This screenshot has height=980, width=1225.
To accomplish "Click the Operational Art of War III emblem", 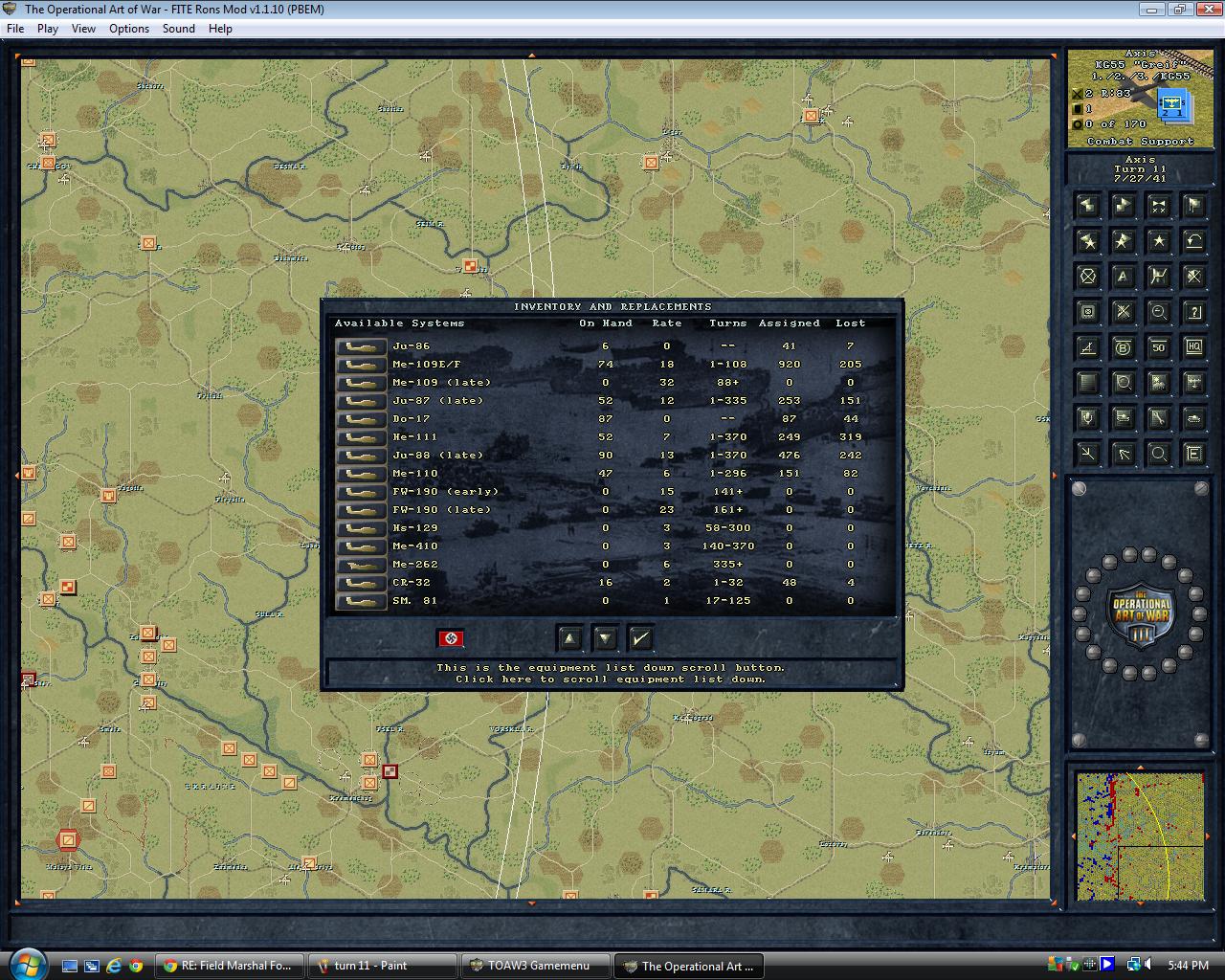I will [x=1140, y=613].
